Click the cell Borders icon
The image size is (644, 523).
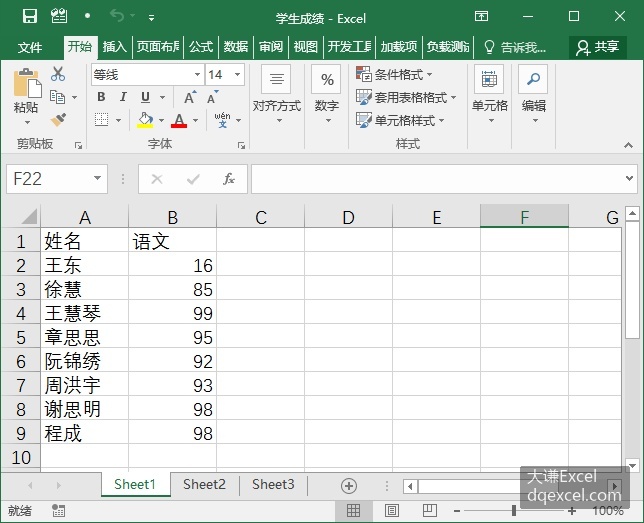[x=101, y=120]
